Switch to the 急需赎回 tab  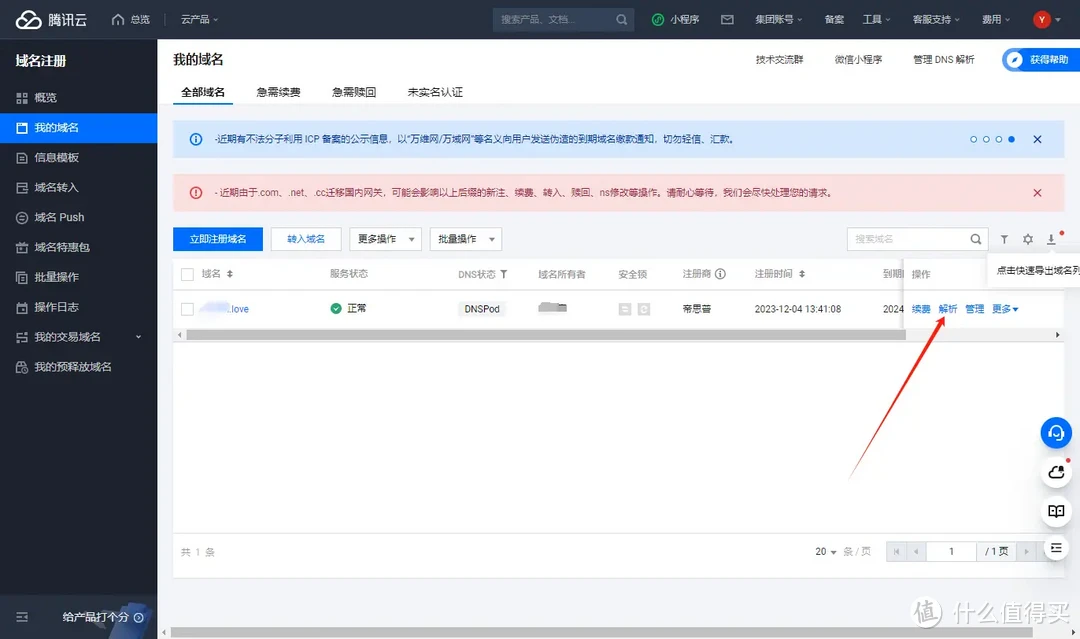tap(354, 92)
